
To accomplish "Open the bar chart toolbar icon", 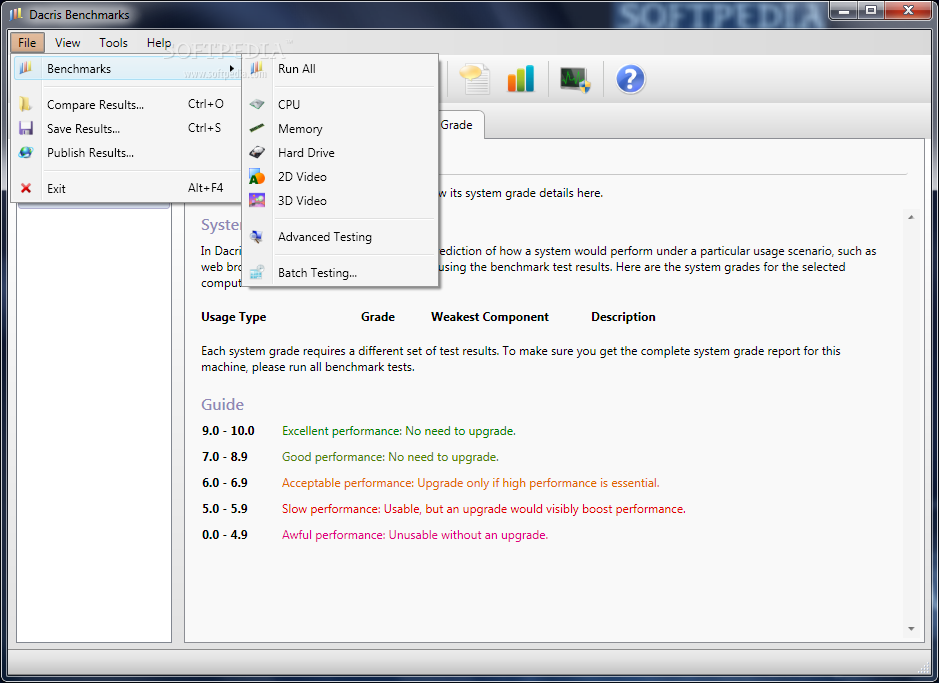I will coord(520,78).
